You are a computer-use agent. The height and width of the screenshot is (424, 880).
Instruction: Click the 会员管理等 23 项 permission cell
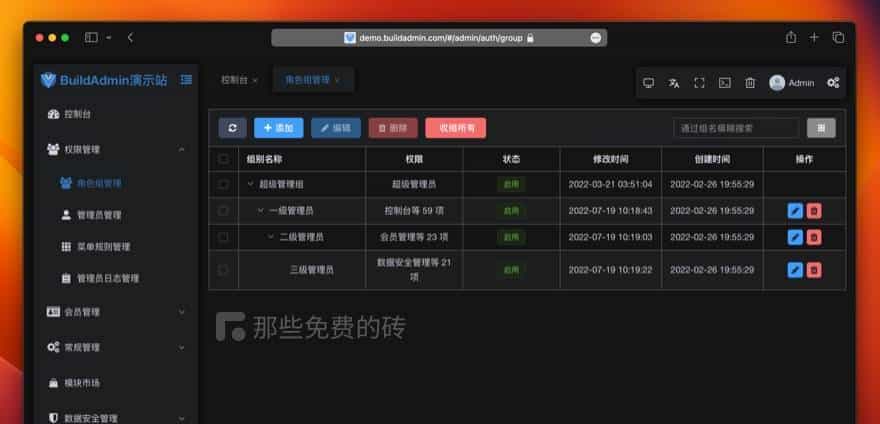[414, 237]
